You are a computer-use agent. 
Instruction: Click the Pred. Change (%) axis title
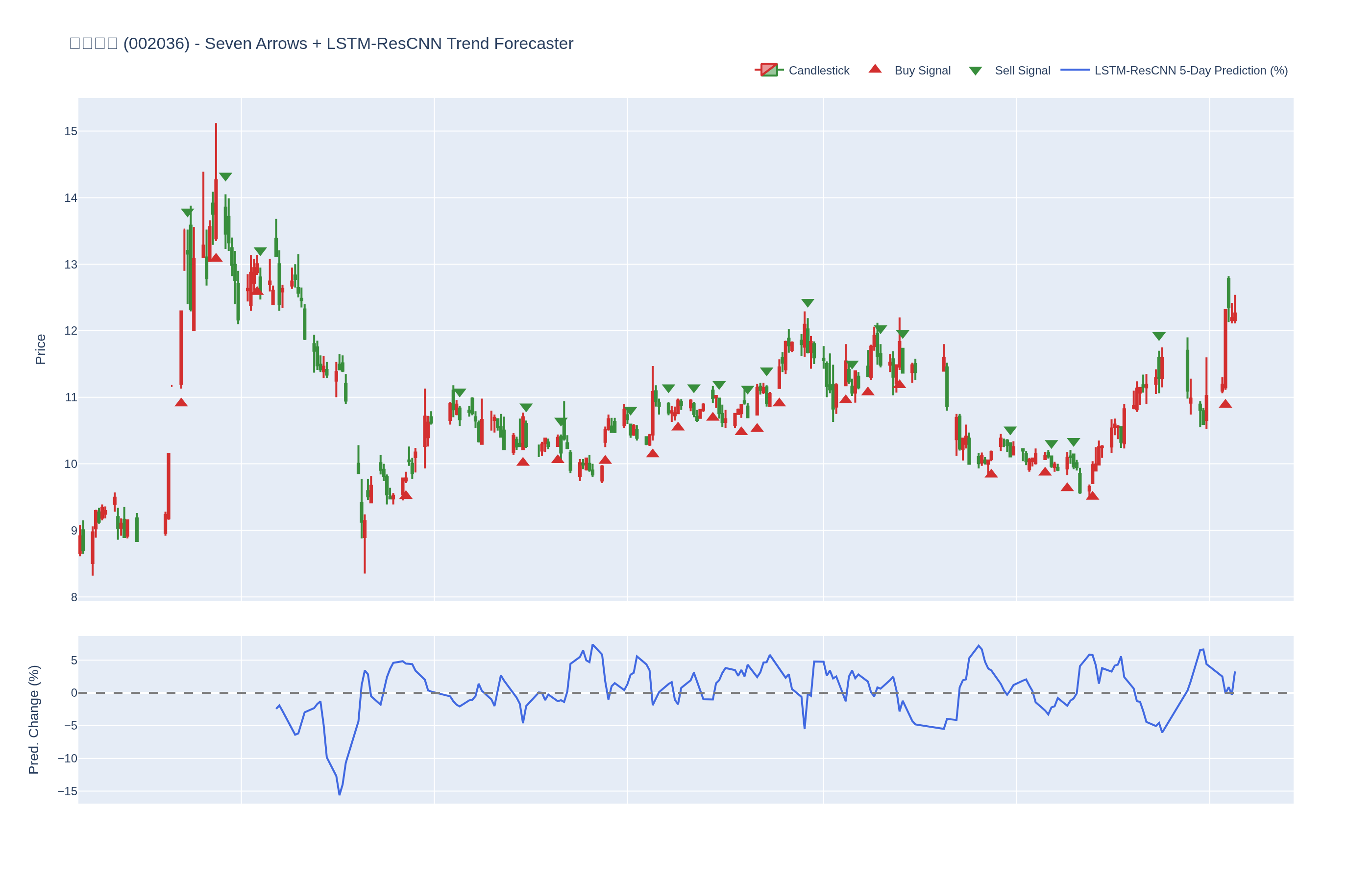tap(34, 719)
